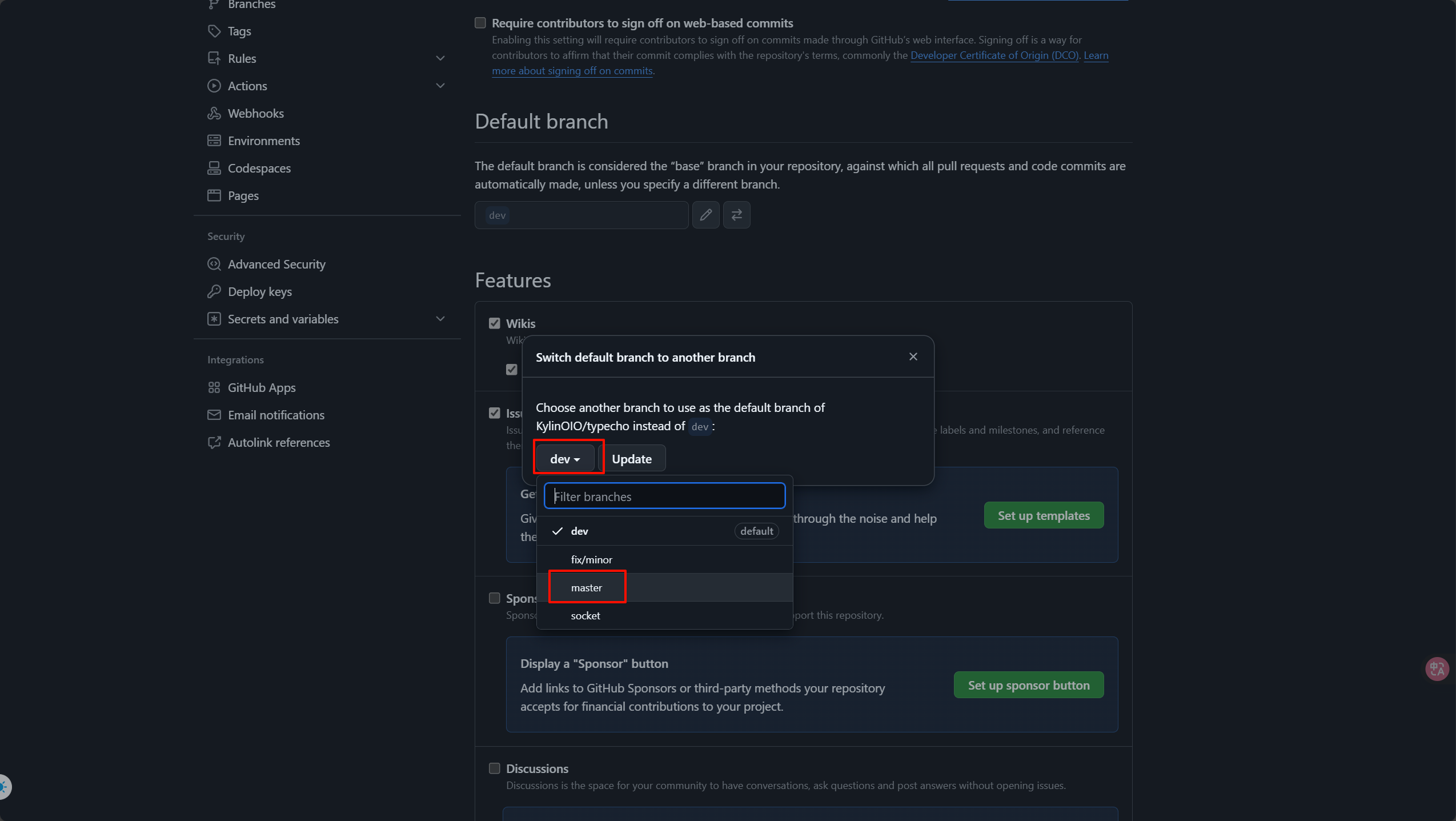The width and height of the screenshot is (1456, 821).
Task: Focus the Filter branches input field
Action: pos(664,496)
